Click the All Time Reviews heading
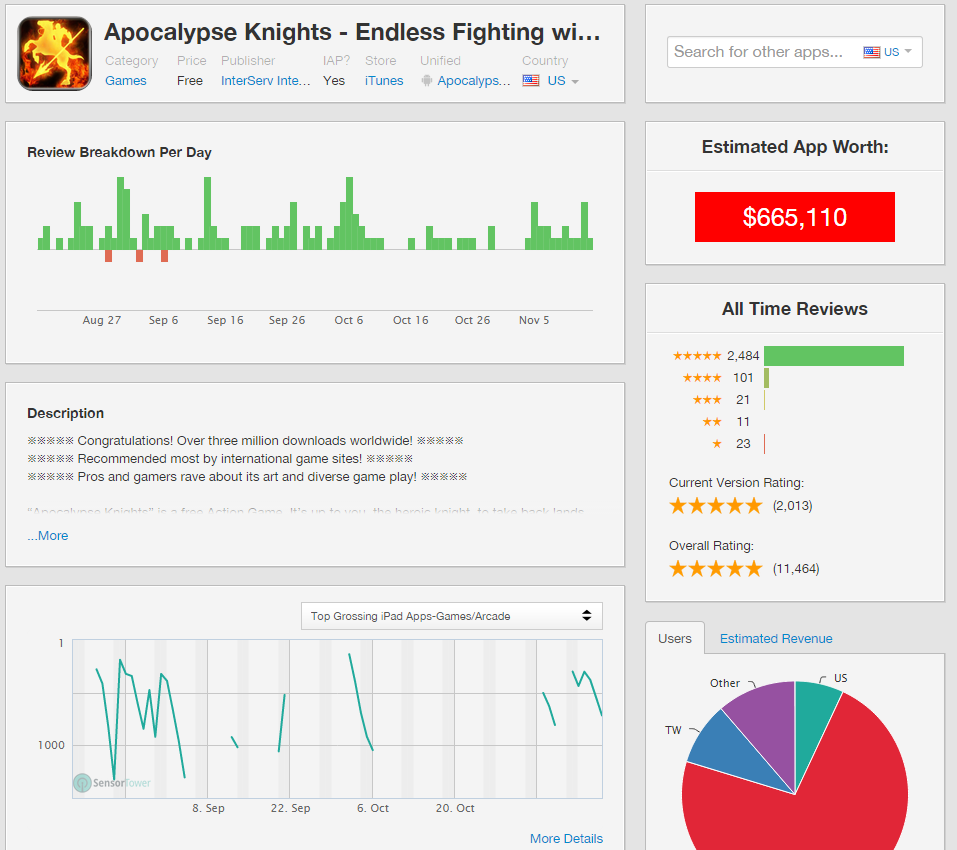Image resolution: width=957 pixels, height=850 pixels. (x=795, y=309)
